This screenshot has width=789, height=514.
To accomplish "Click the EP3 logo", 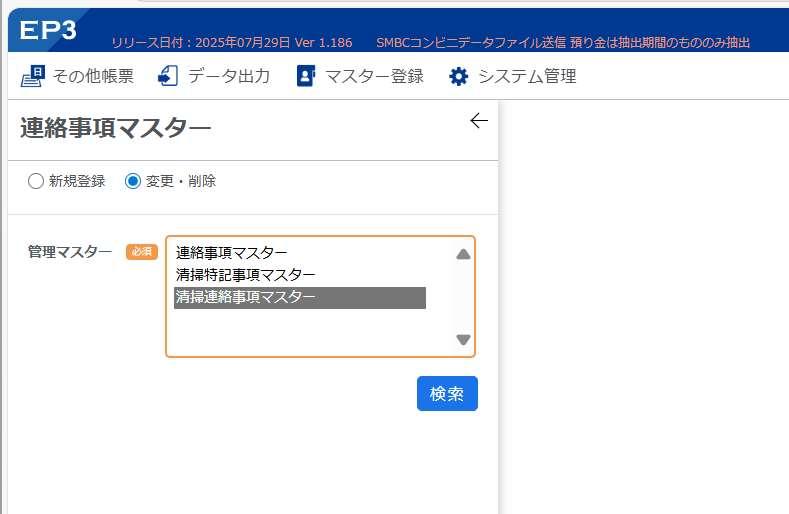I will [48, 30].
